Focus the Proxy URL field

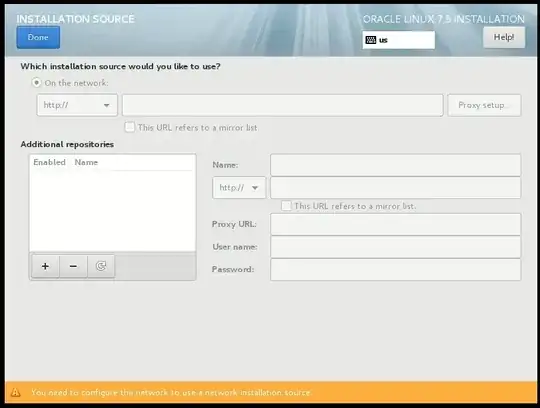[x=395, y=224]
